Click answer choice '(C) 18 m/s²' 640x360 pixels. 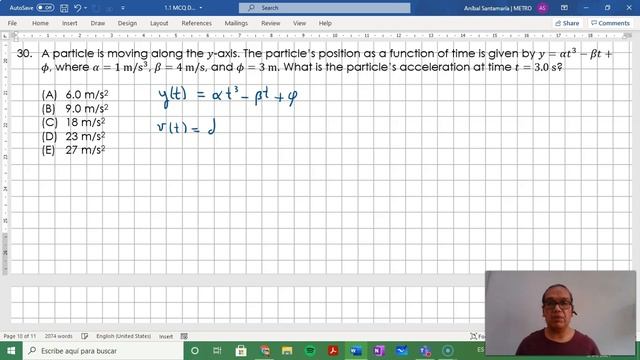pyautogui.click(x=73, y=122)
